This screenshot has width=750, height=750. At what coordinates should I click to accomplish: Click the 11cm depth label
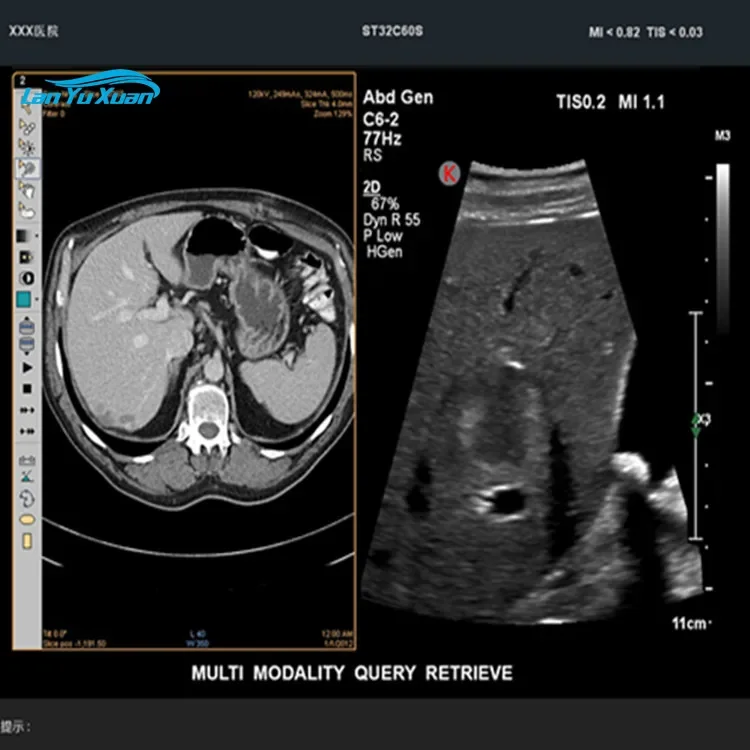click(x=691, y=624)
